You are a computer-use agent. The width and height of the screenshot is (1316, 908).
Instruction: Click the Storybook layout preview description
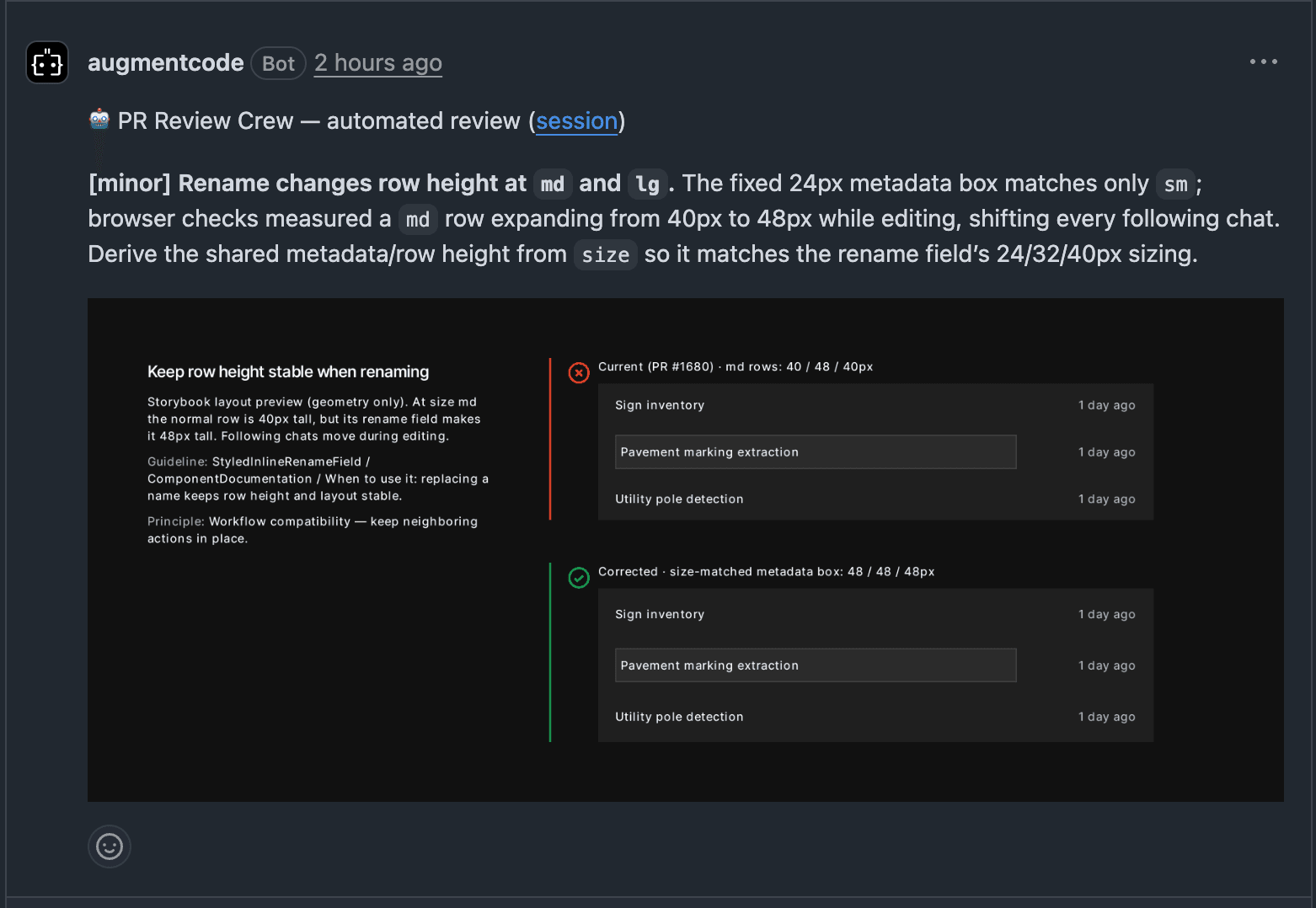(314, 419)
